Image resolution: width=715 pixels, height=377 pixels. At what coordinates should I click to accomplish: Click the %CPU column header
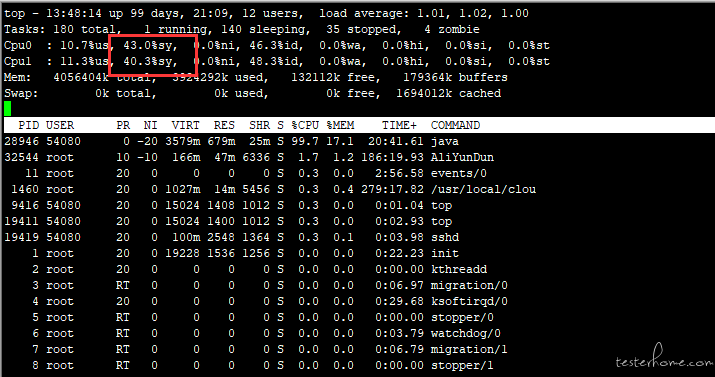coord(305,125)
